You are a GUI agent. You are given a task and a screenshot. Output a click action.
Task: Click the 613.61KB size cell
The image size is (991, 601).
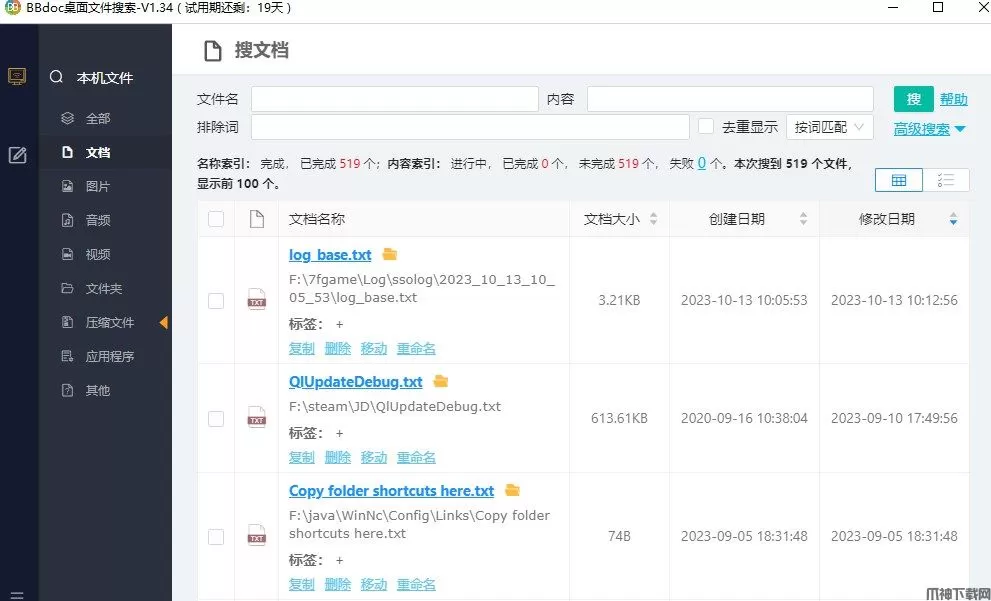[x=619, y=418]
